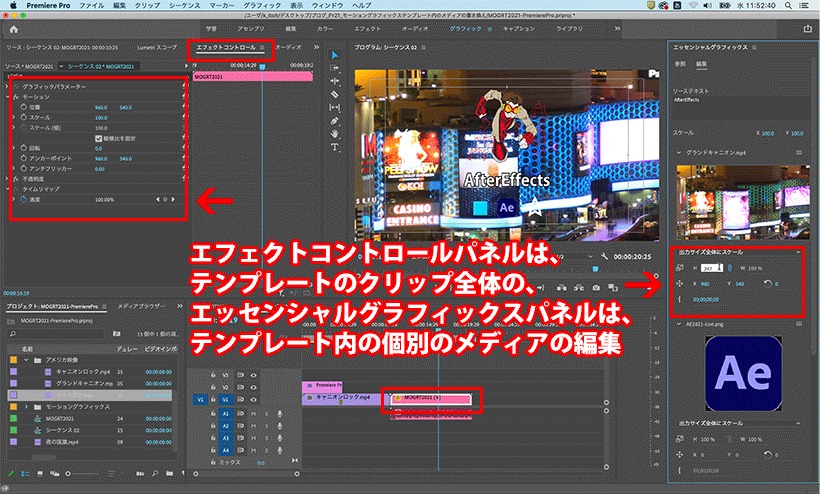
Task: Switch to the Lumetri スコープ tab
Action: (157, 48)
